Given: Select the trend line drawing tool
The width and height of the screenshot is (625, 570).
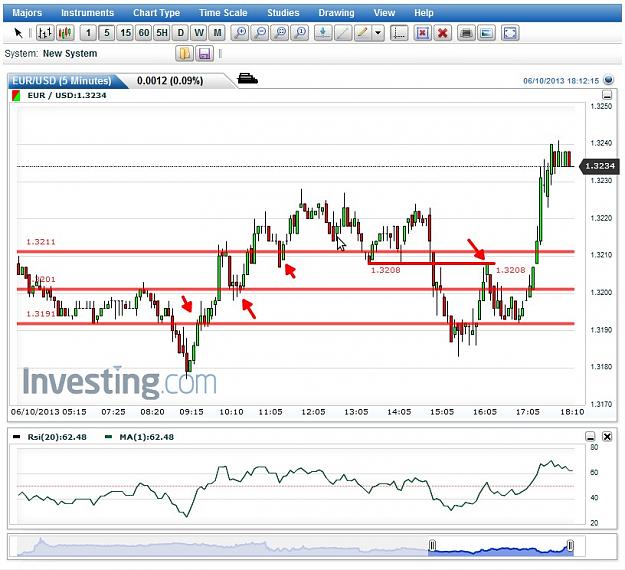Looking at the screenshot, I should click(x=343, y=33).
